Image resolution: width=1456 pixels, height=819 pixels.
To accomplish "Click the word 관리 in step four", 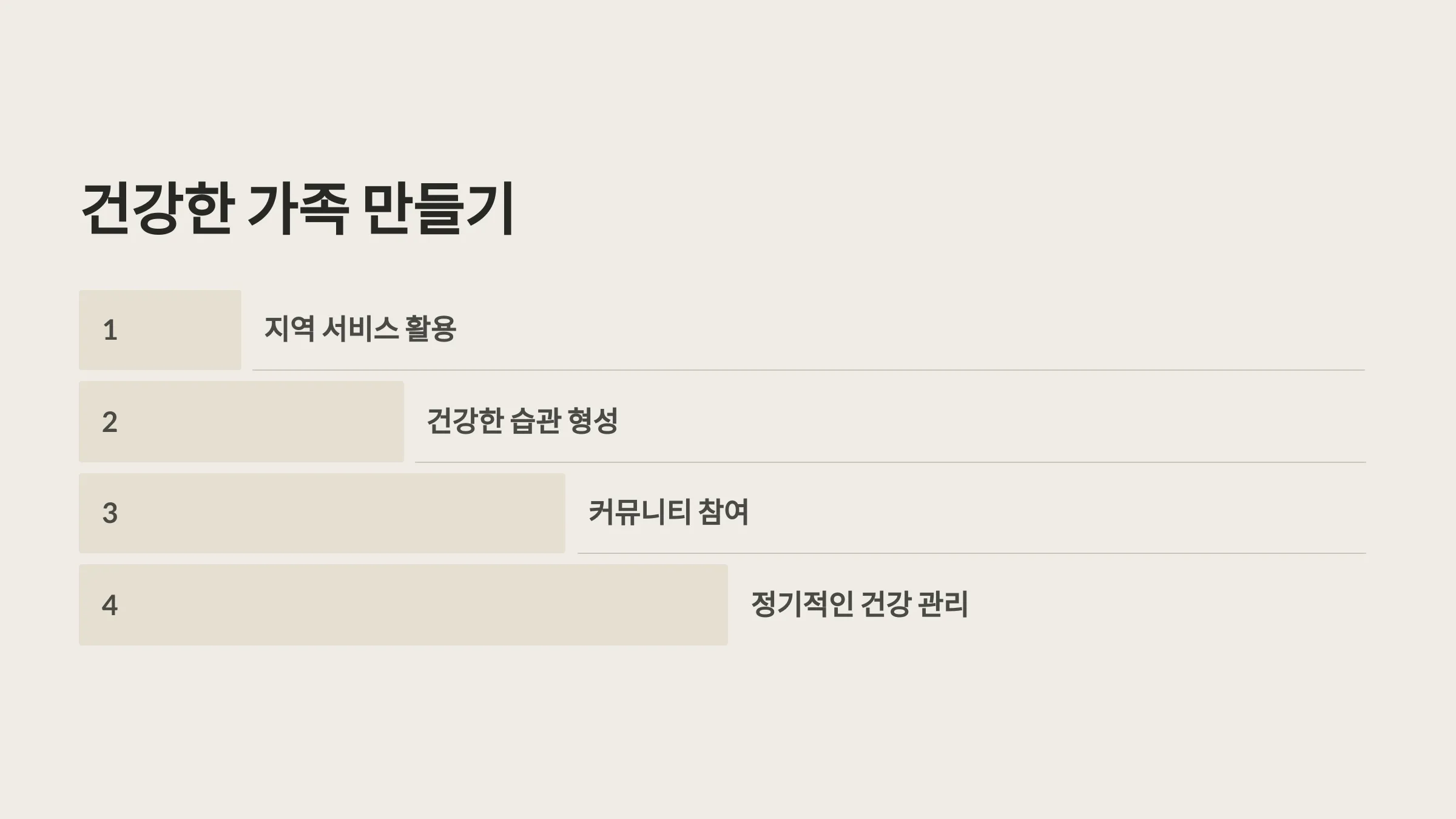I will pyautogui.click(x=943, y=604).
